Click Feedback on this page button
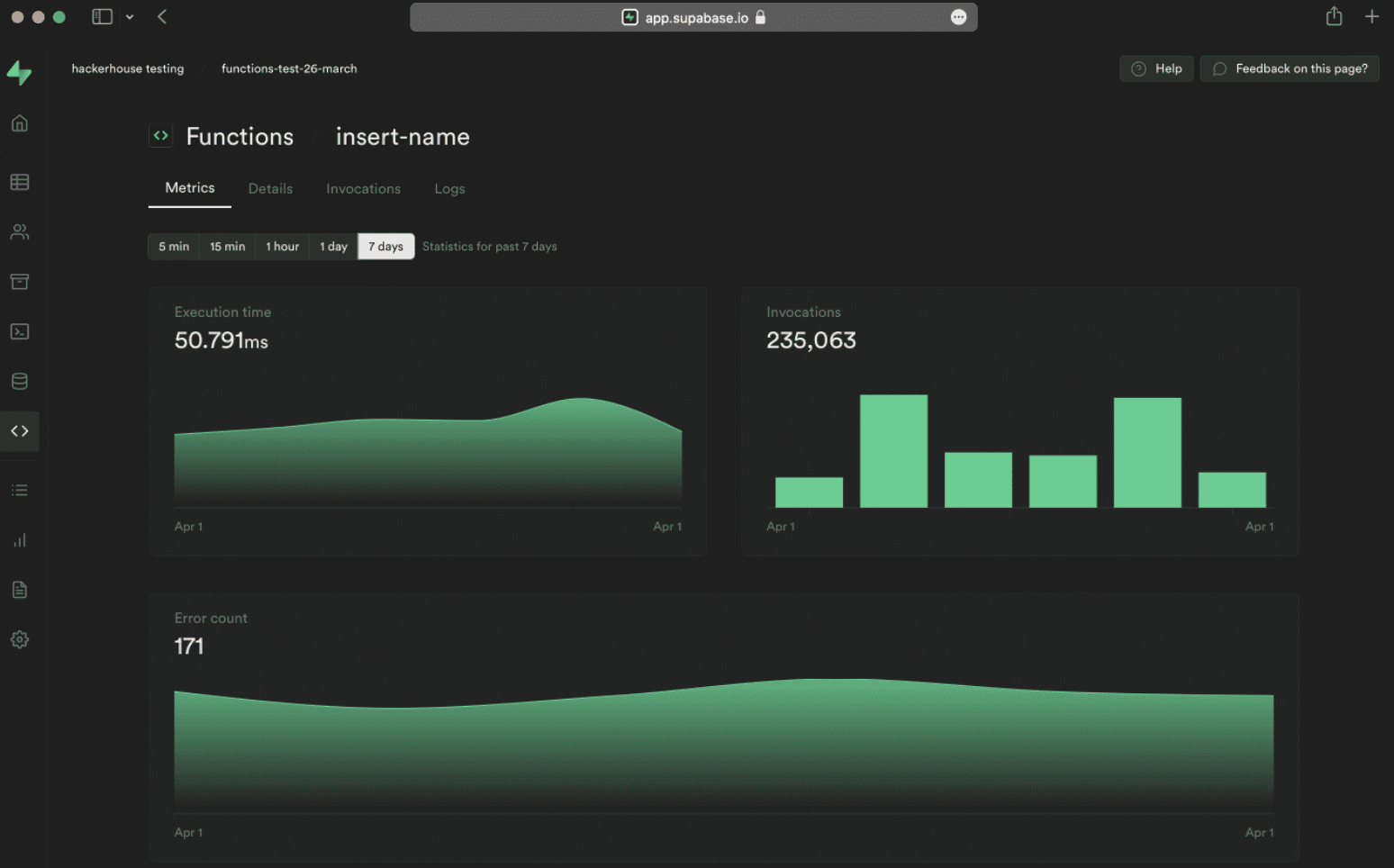This screenshot has height=868, width=1394. 1290,68
